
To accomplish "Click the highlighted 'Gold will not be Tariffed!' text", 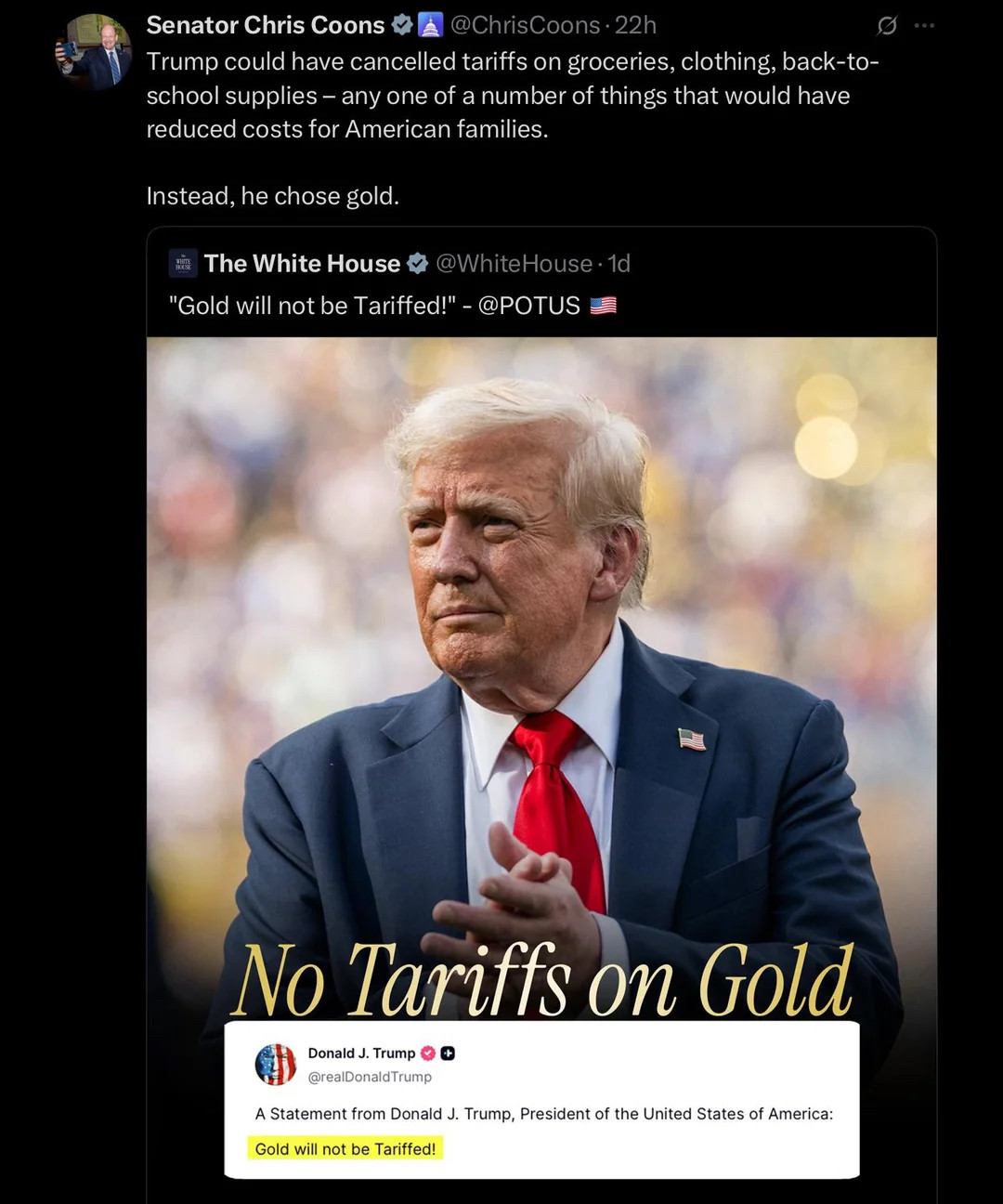I will [345, 1149].
